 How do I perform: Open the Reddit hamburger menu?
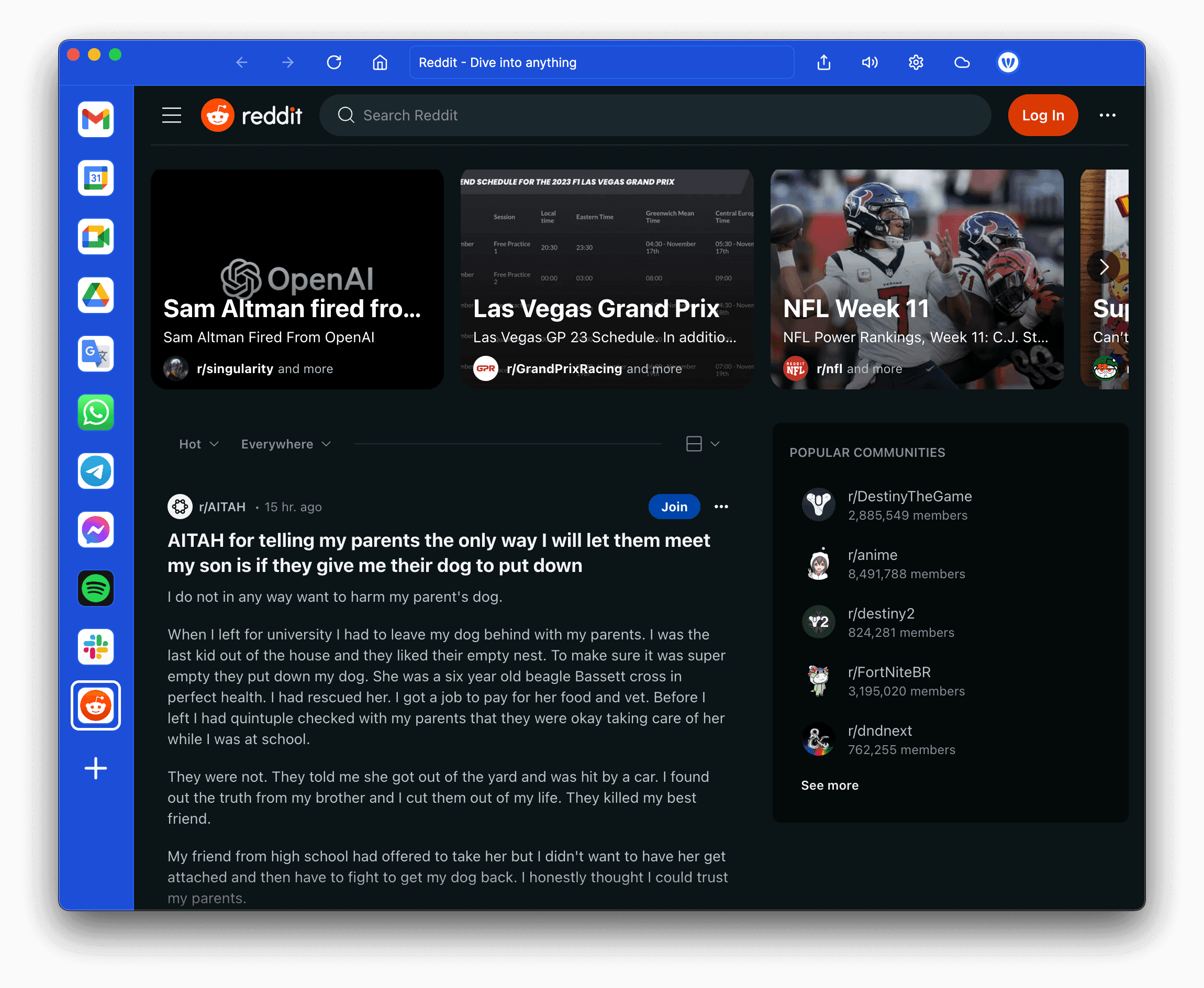pos(172,114)
